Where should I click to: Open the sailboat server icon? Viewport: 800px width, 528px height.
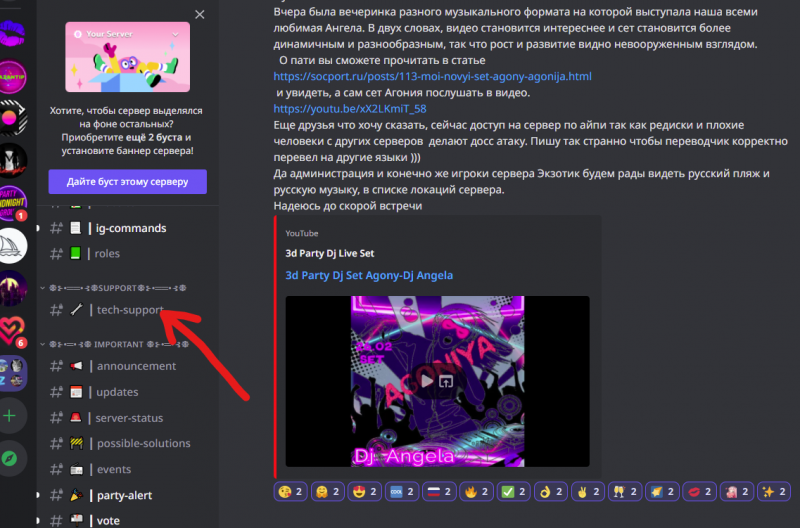(x=12, y=246)
